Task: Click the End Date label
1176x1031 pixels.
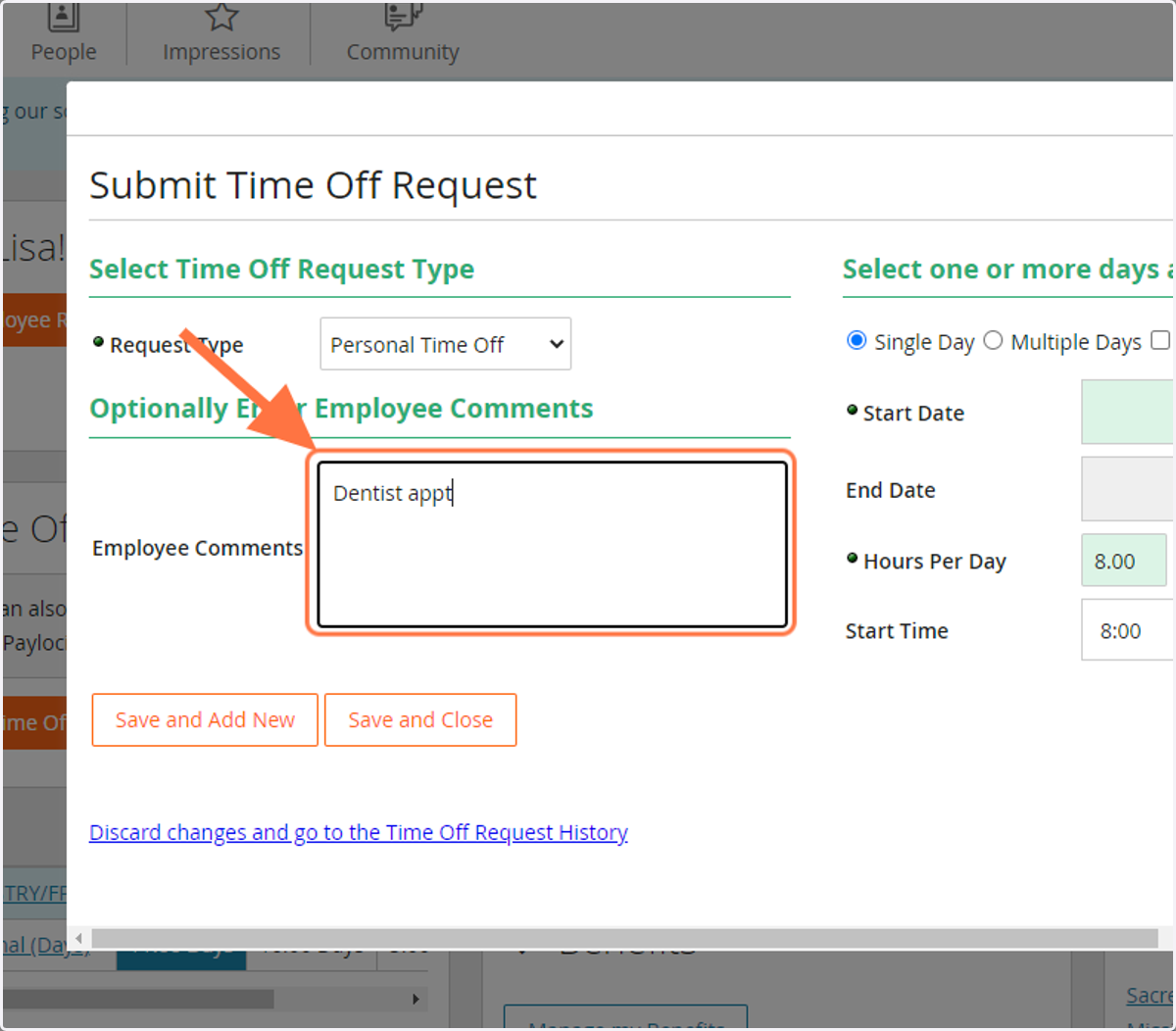Action: click(x=891, y=490)
